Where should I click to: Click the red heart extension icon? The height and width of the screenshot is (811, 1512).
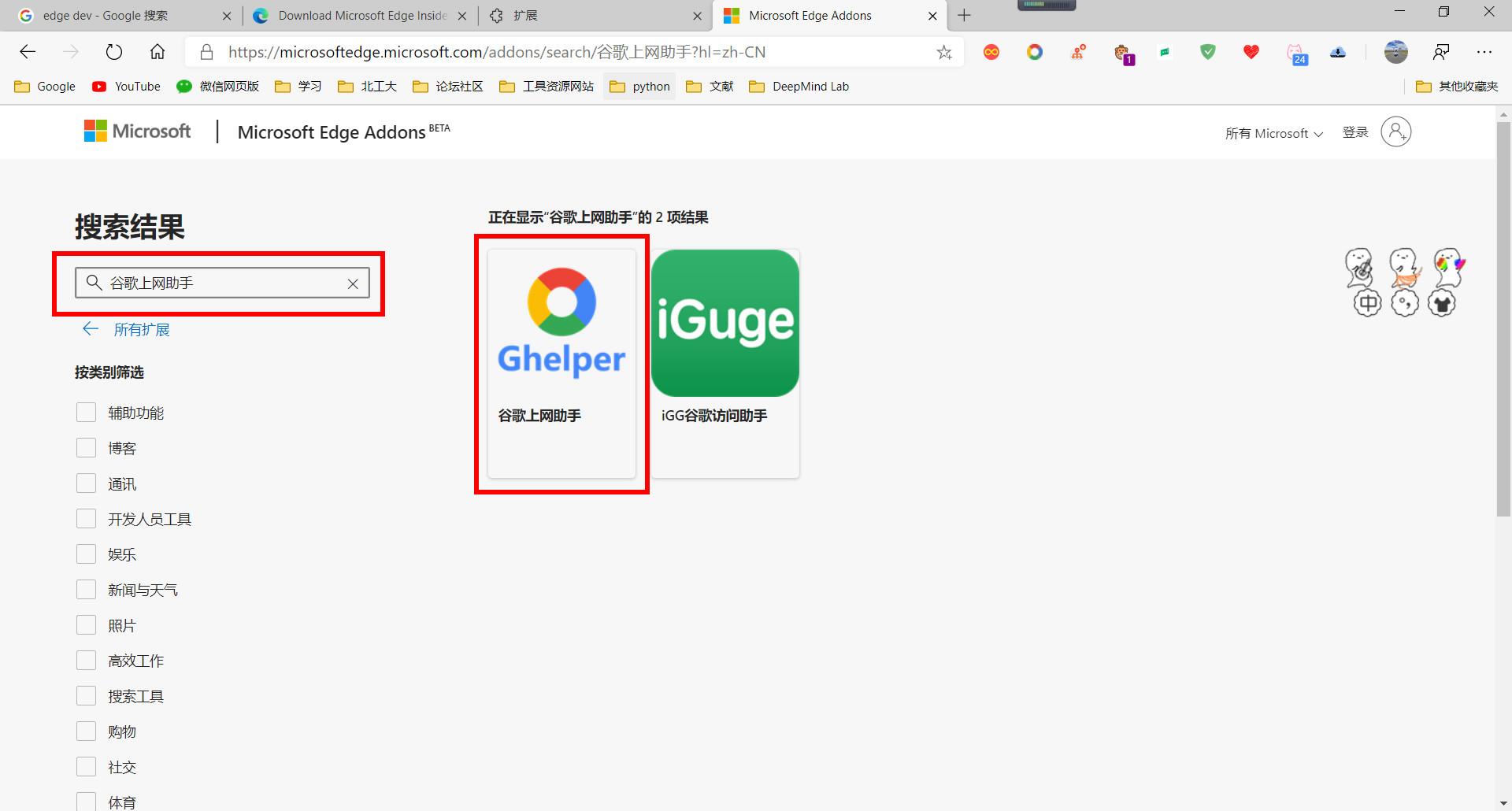pyautogui.click(x=1251, y=52)
